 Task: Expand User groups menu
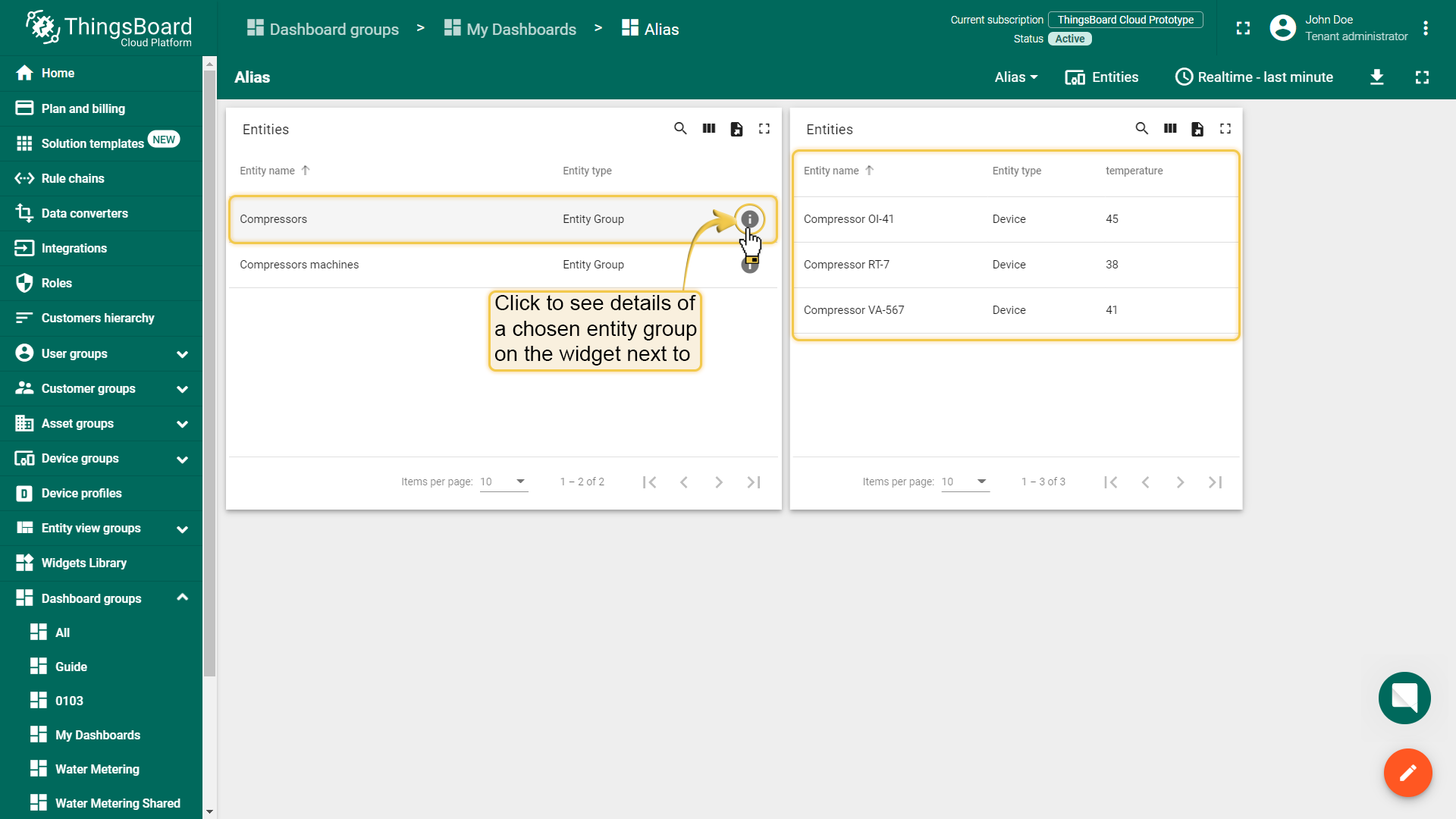[x=101, y=353]
